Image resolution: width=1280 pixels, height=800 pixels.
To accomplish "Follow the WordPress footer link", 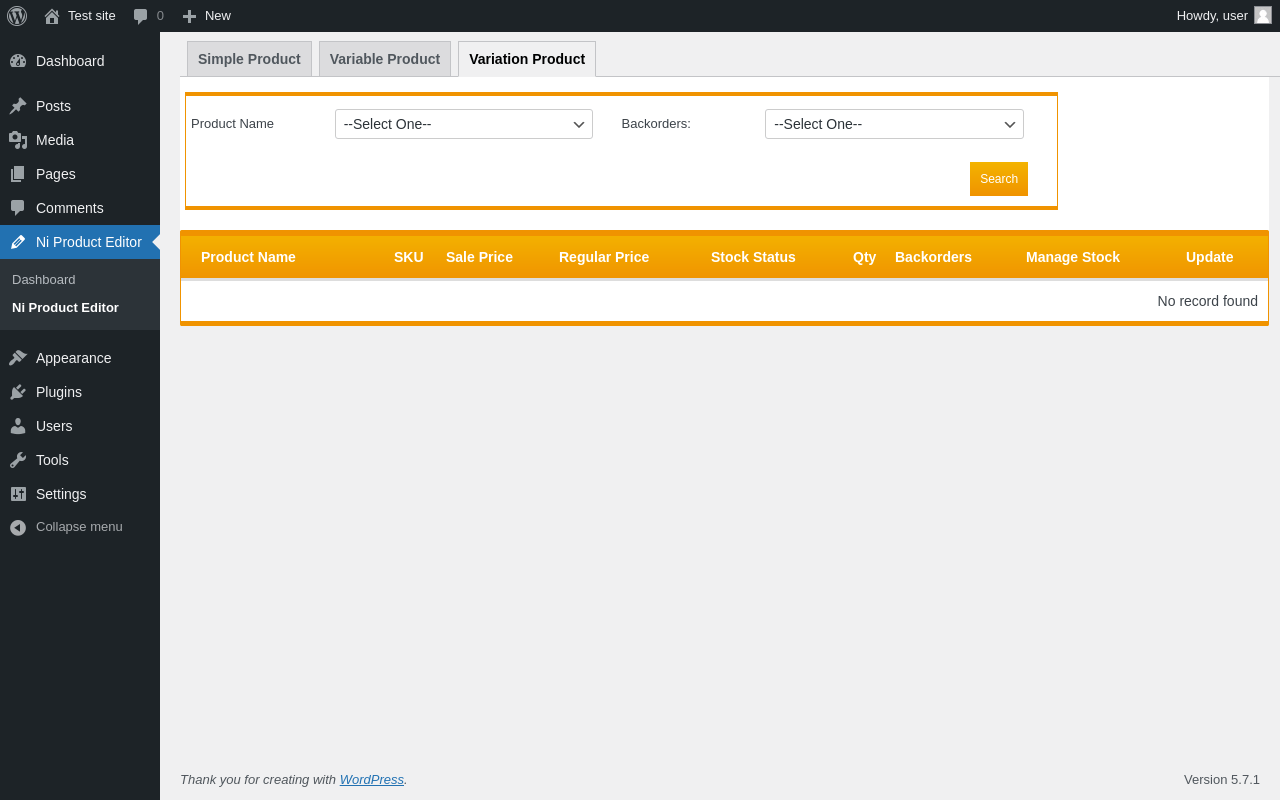I will (x=372, y=780).
